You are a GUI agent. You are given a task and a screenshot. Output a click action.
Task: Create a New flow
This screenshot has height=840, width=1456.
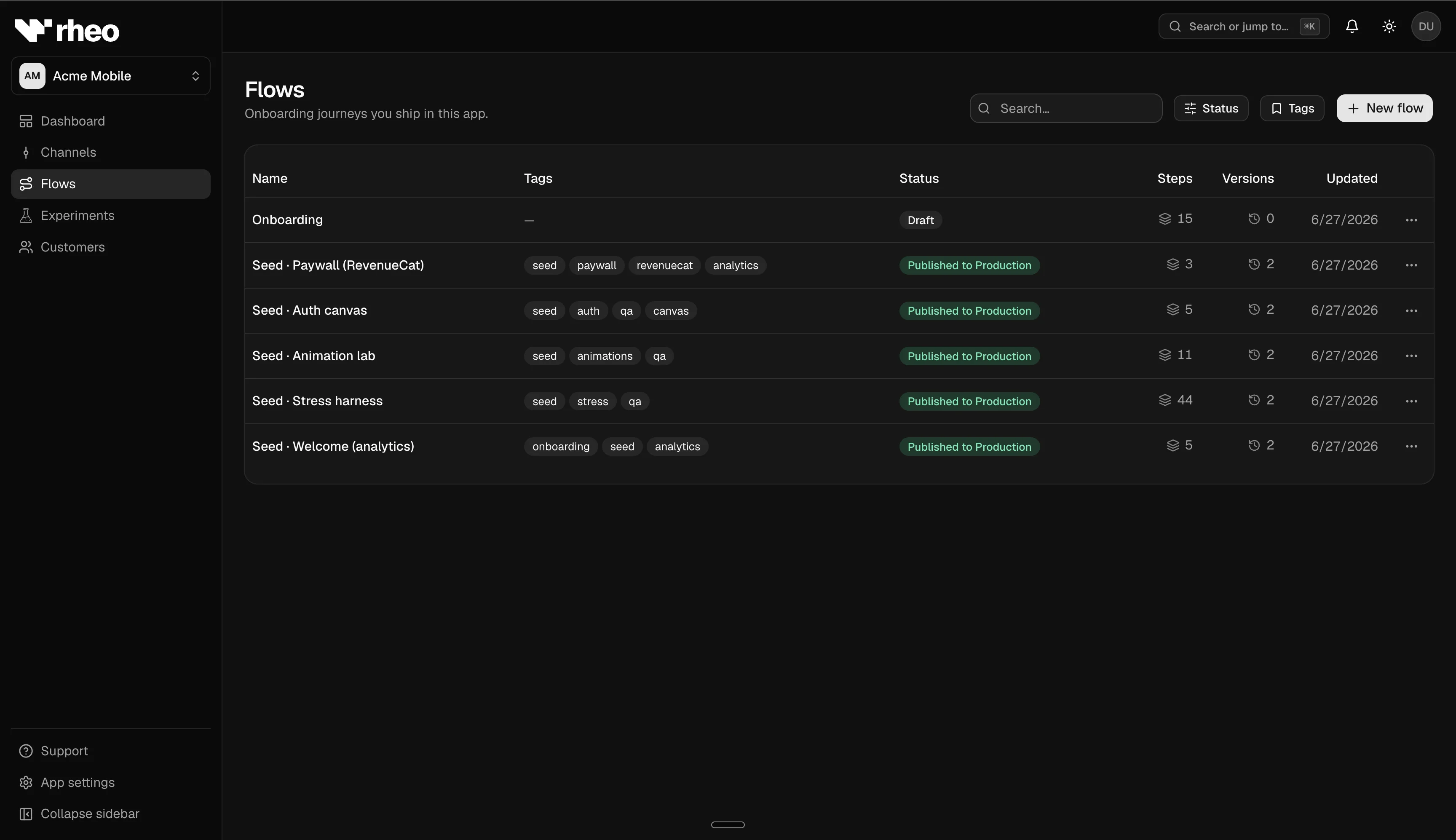pyautogui.click(x=1384, y=108)
